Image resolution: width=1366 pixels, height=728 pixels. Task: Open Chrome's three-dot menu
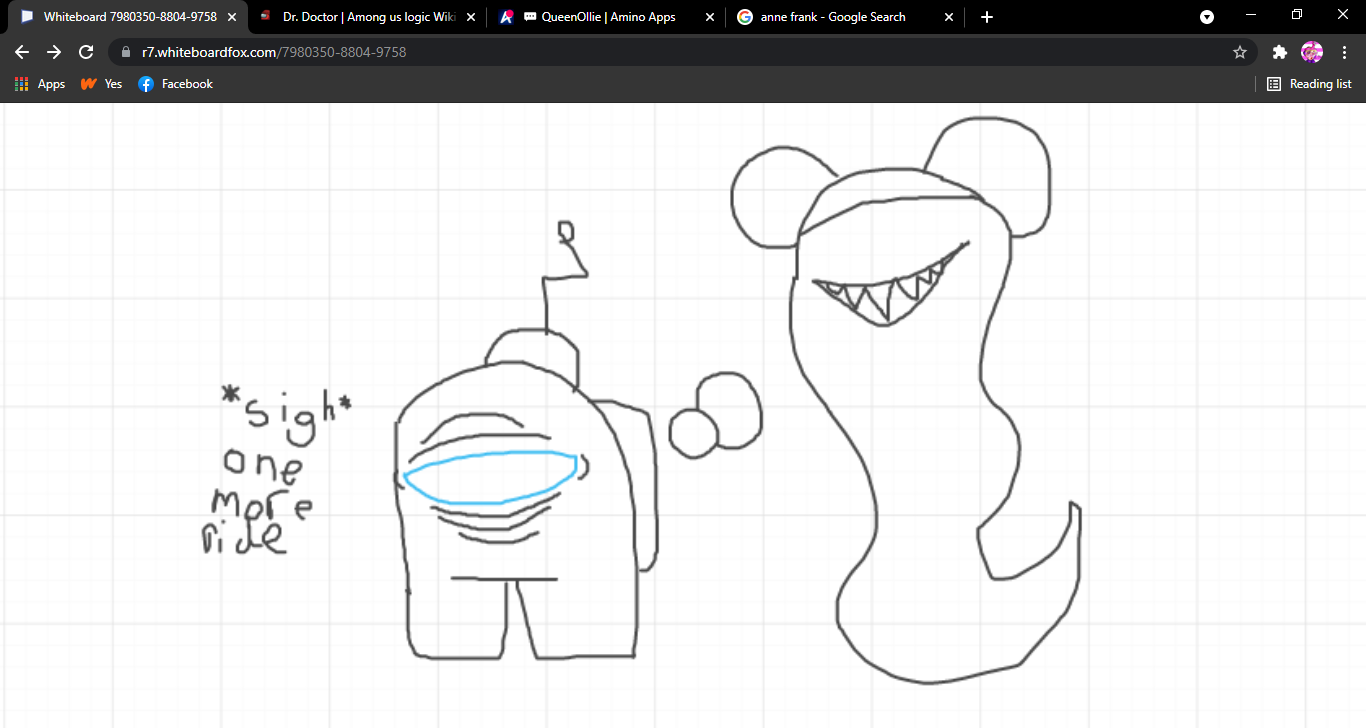pos(1343,52)
